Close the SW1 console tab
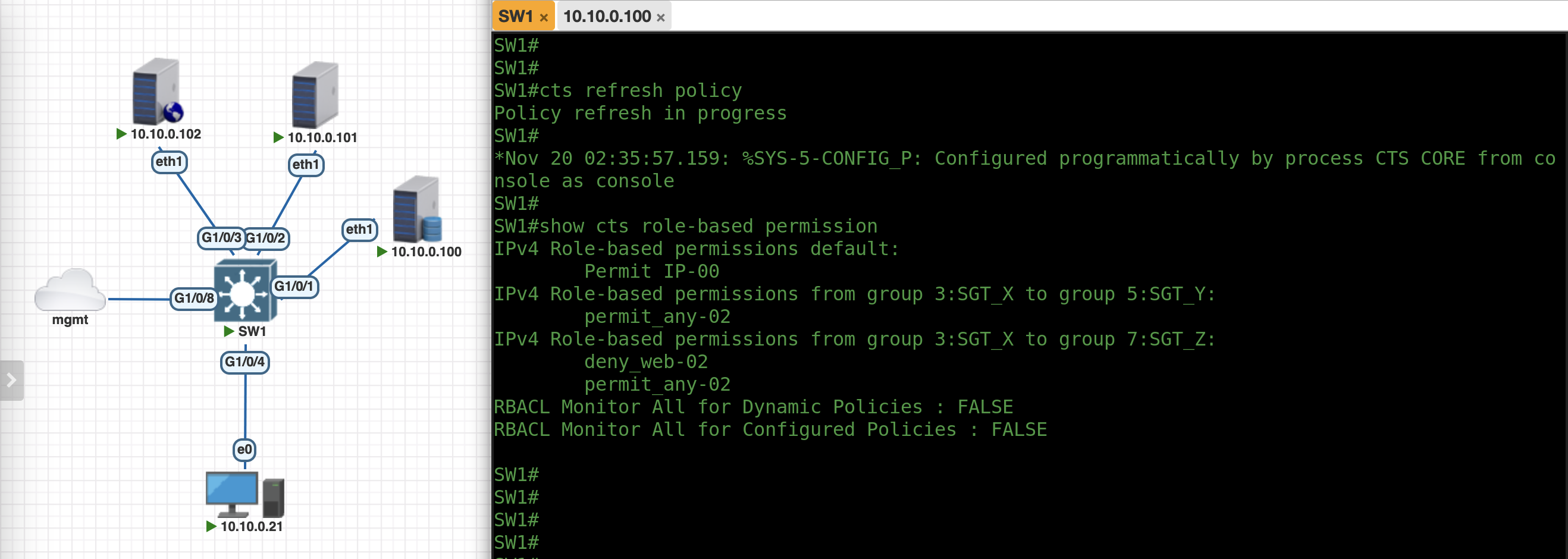 [544, 18]
